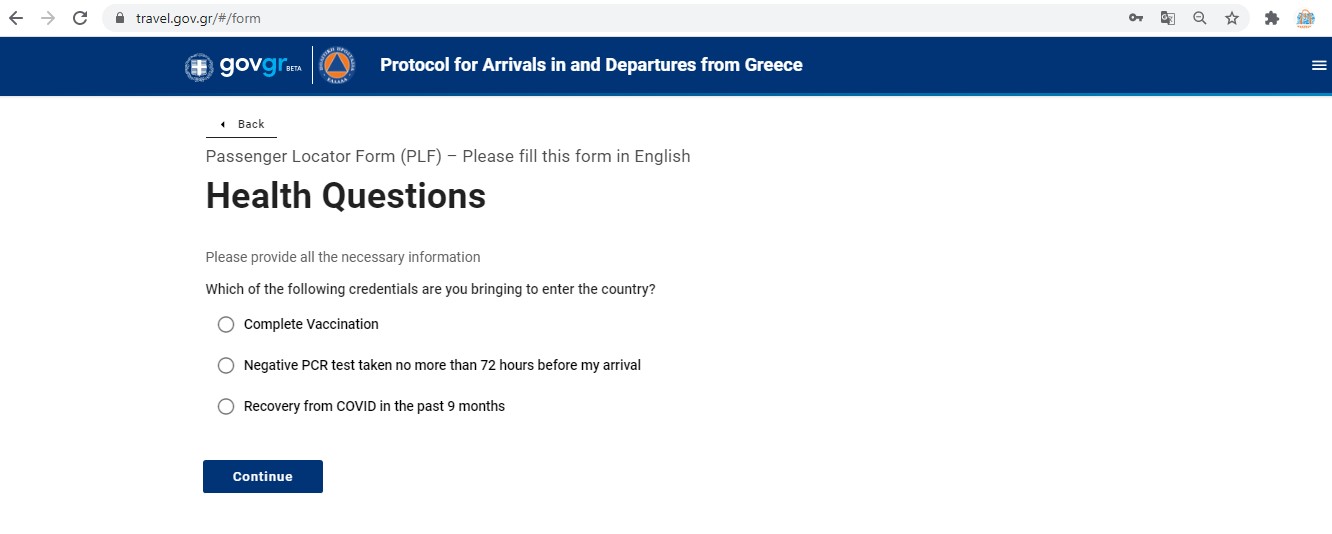Image resolution: width=1332 pixels, height=534 pixels.
Task: Click the zoom magnifier icon in address bar
Action: (1200, 18)
